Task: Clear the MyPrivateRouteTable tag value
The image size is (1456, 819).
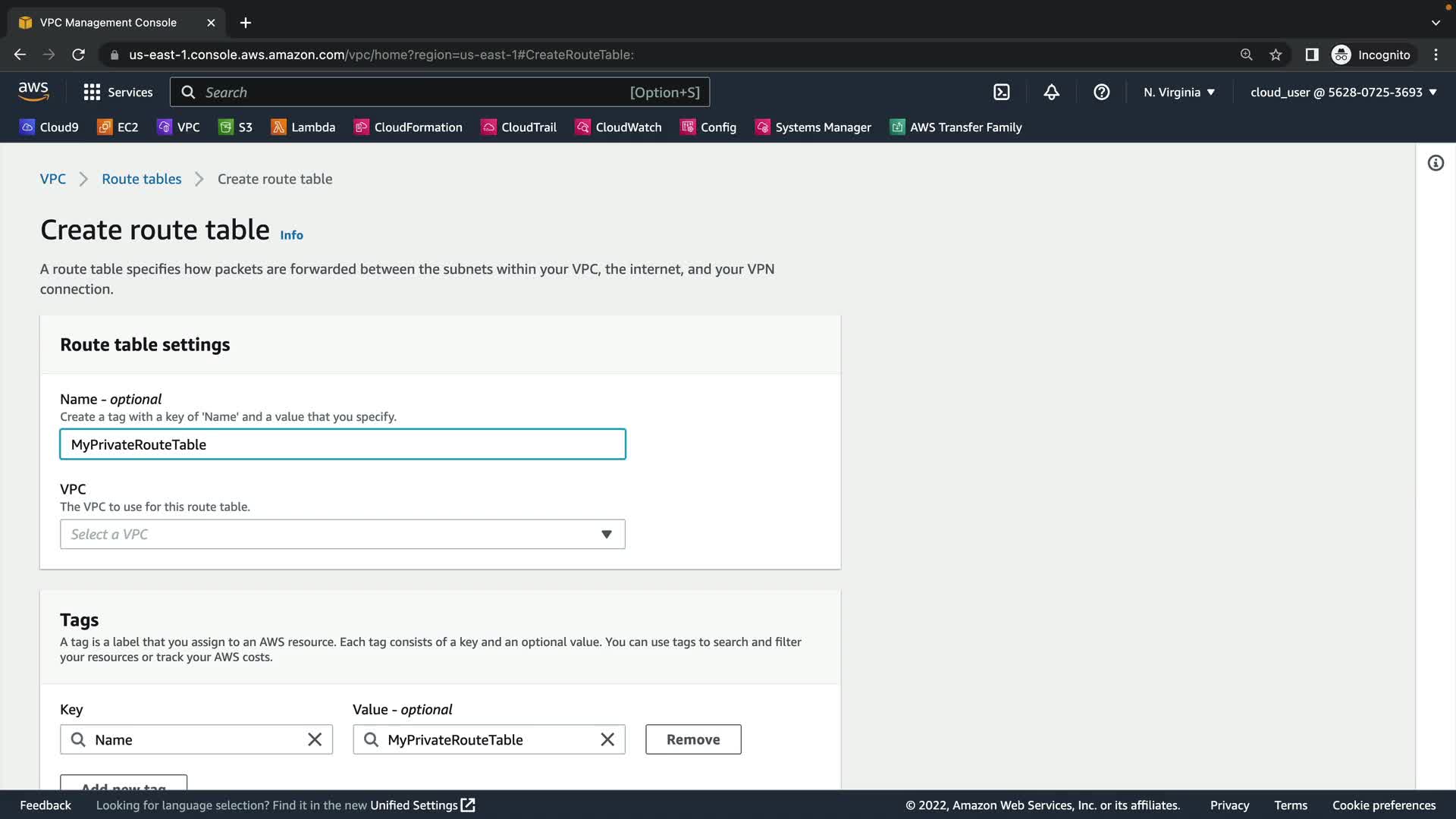Action: pyautogui.click(x=607, y=739)
